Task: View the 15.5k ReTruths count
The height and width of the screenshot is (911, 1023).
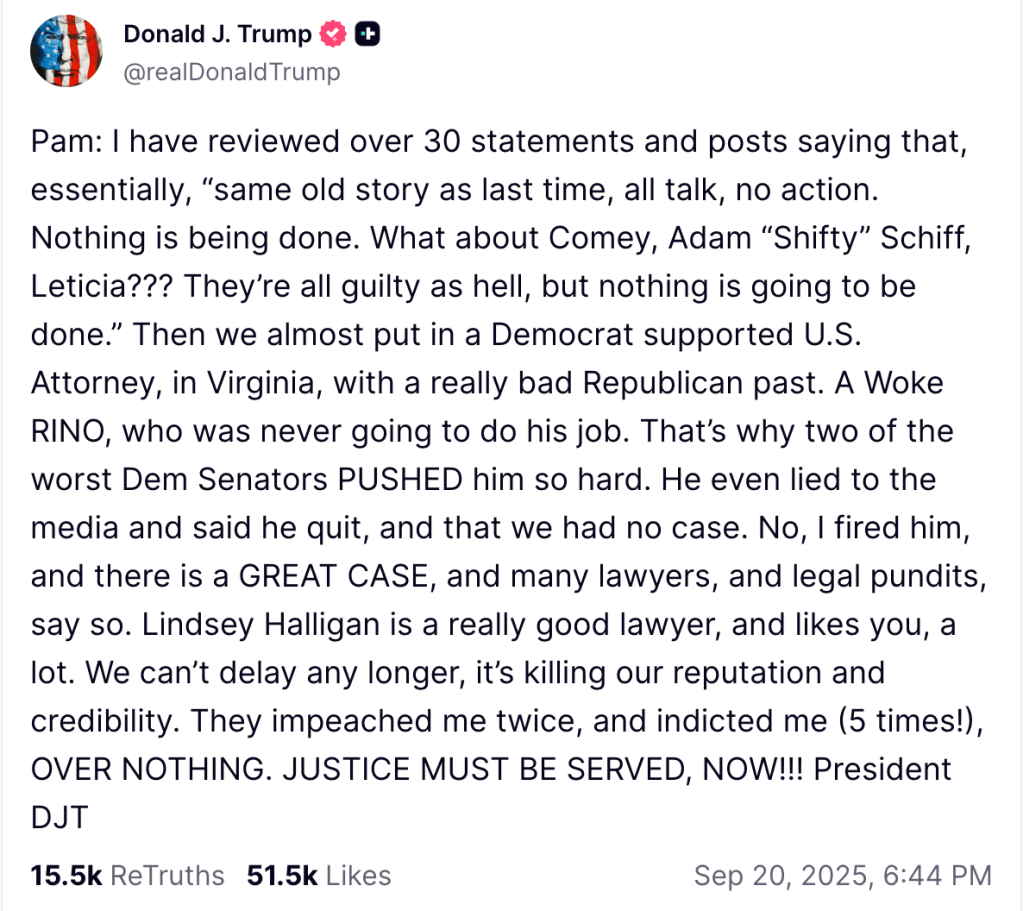Action: 67,876
